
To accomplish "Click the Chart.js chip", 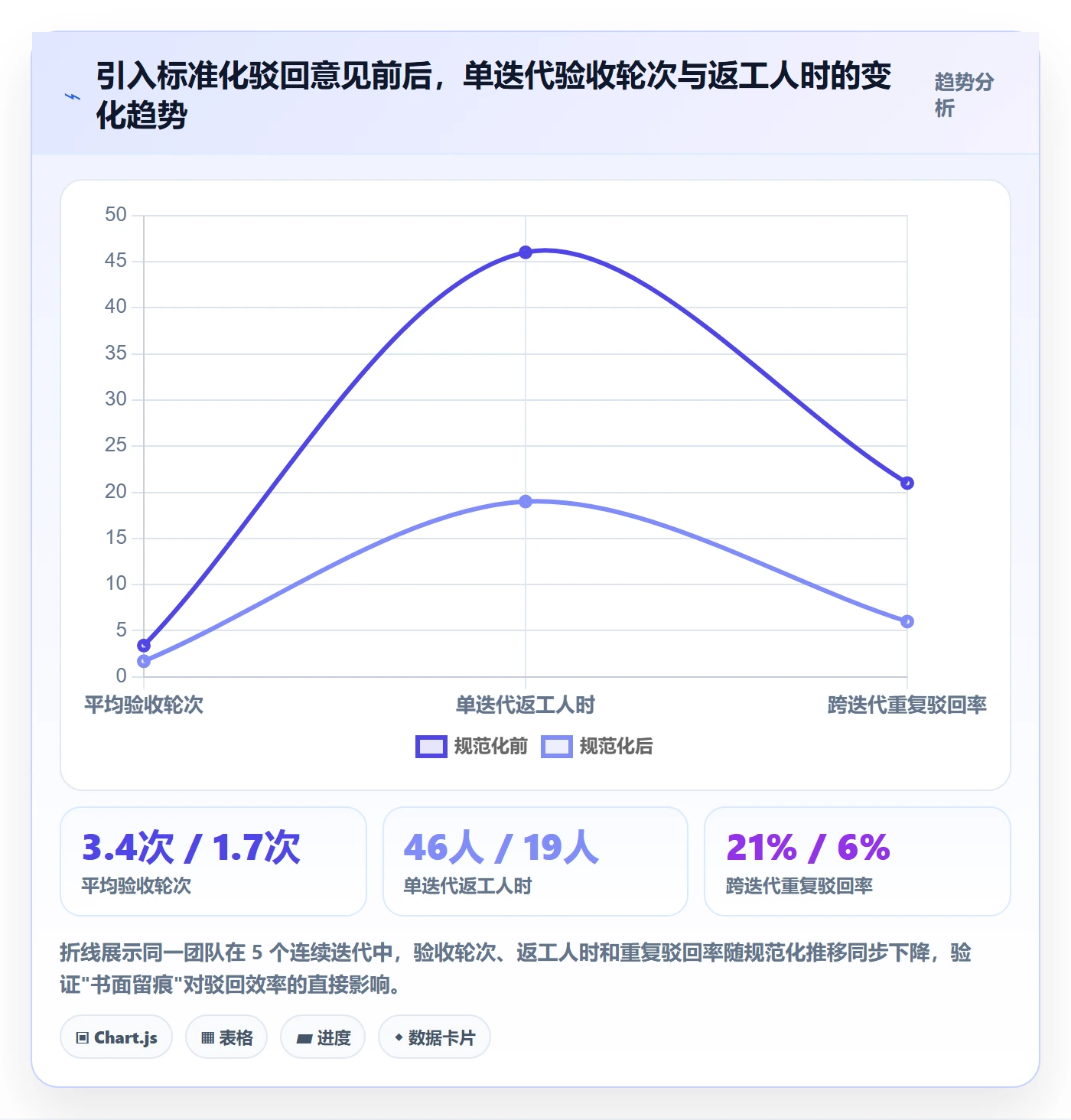I will click(x=116, y=1037).
